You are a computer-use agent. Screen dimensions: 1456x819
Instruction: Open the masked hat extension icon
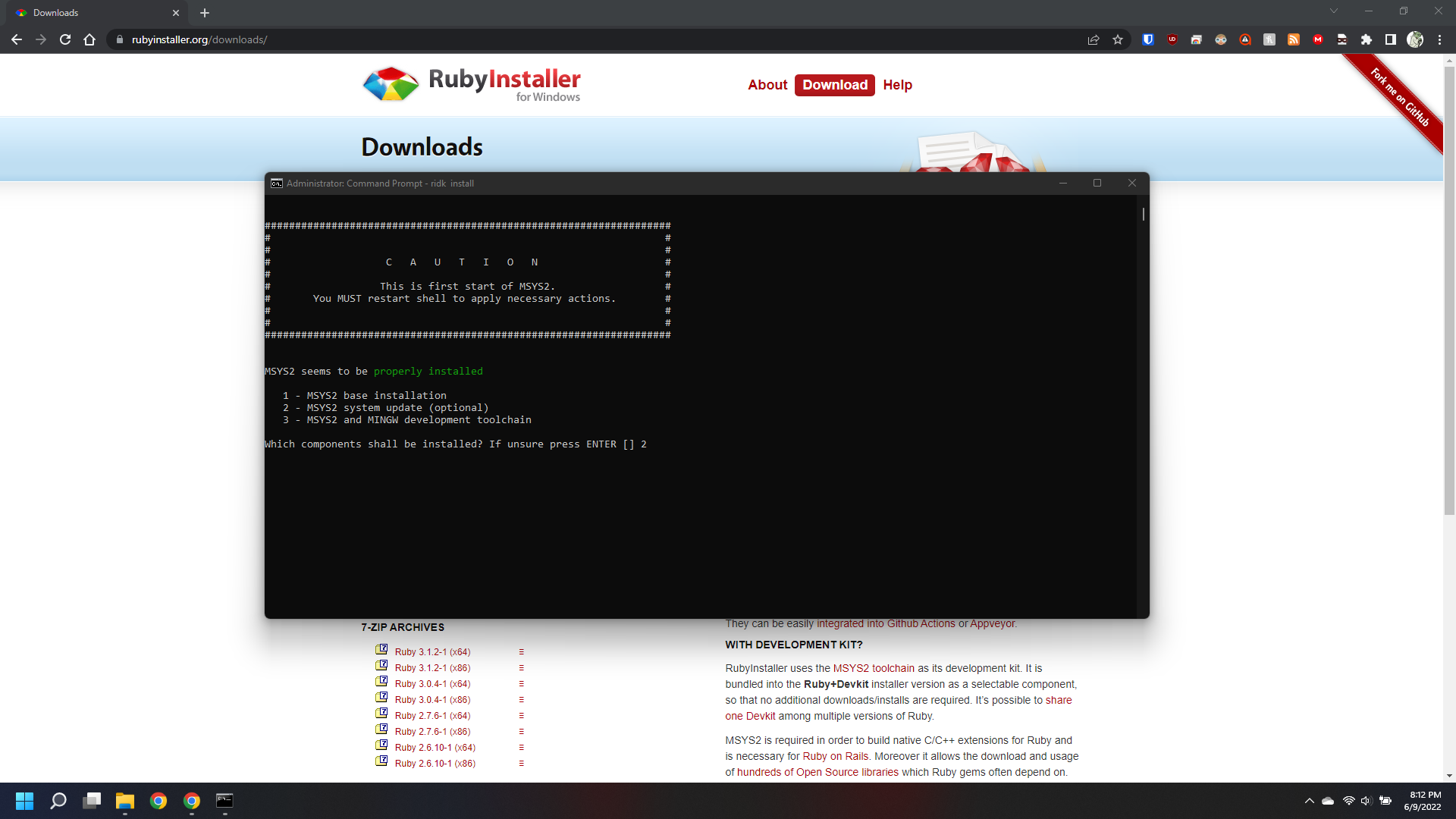[1342, 39]
